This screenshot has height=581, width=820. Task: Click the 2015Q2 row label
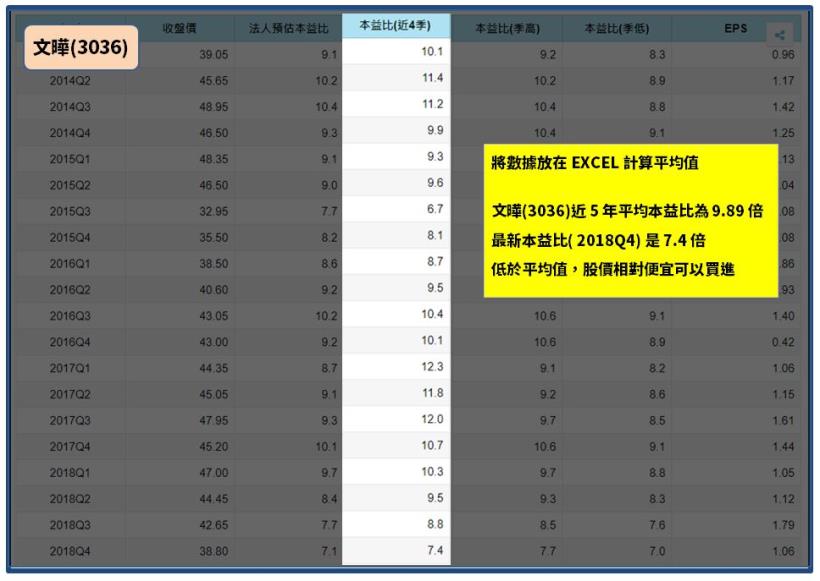tap(70, 185)
